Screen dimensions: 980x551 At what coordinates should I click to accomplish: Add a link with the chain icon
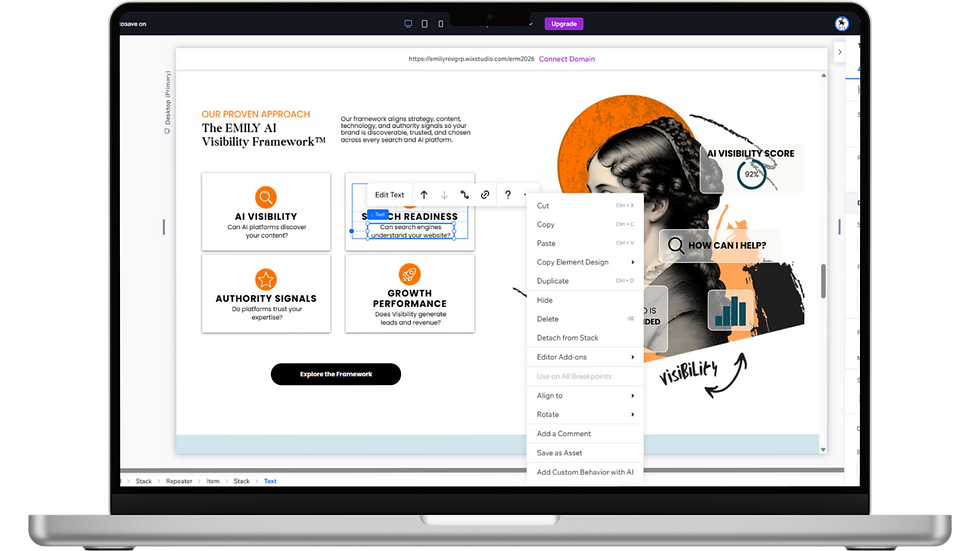485,195
